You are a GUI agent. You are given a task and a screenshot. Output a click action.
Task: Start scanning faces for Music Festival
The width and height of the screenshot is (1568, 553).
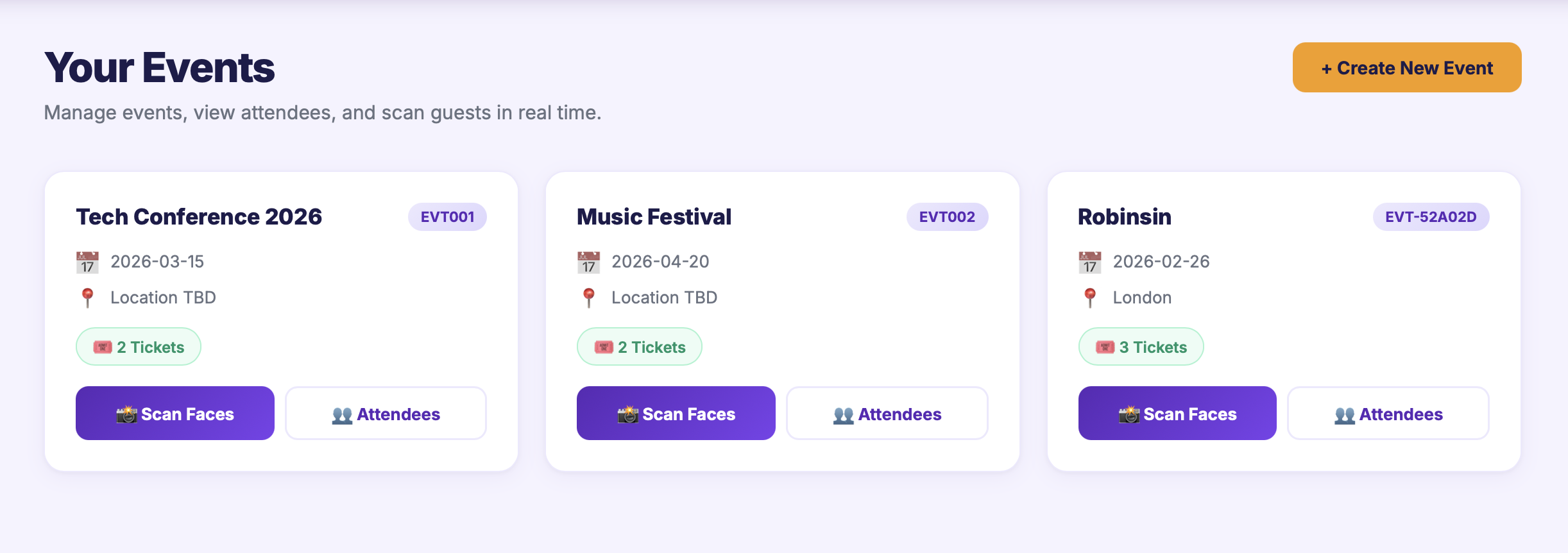[x=676, y=413]
